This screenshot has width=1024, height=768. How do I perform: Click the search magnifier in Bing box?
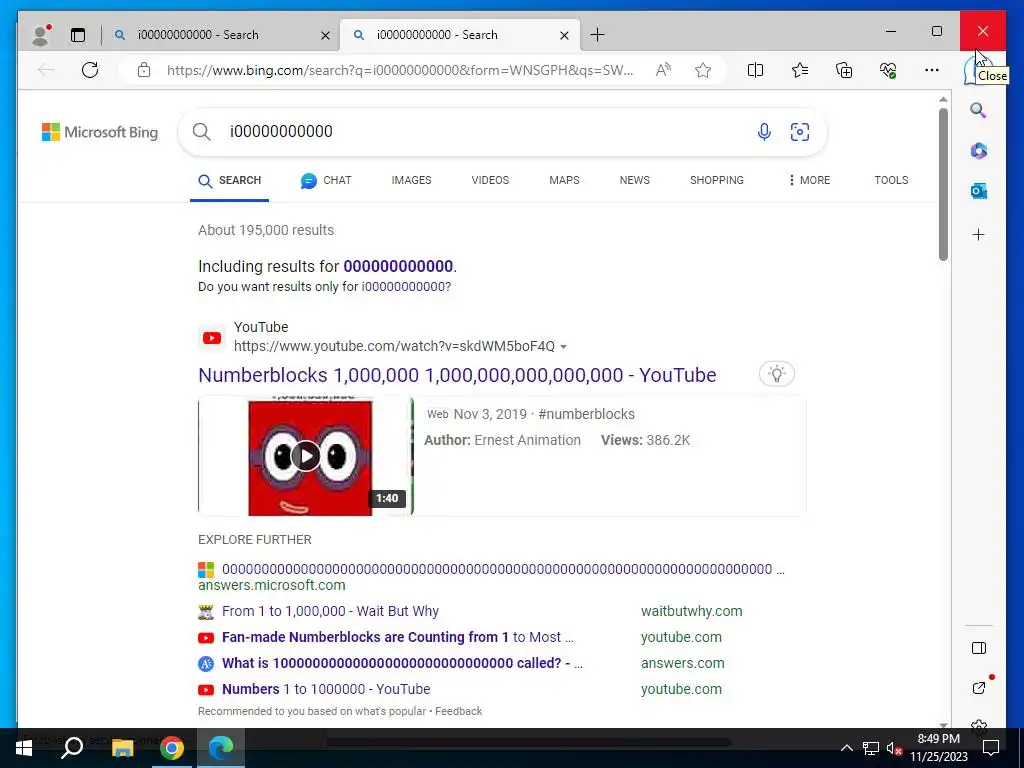202,132
